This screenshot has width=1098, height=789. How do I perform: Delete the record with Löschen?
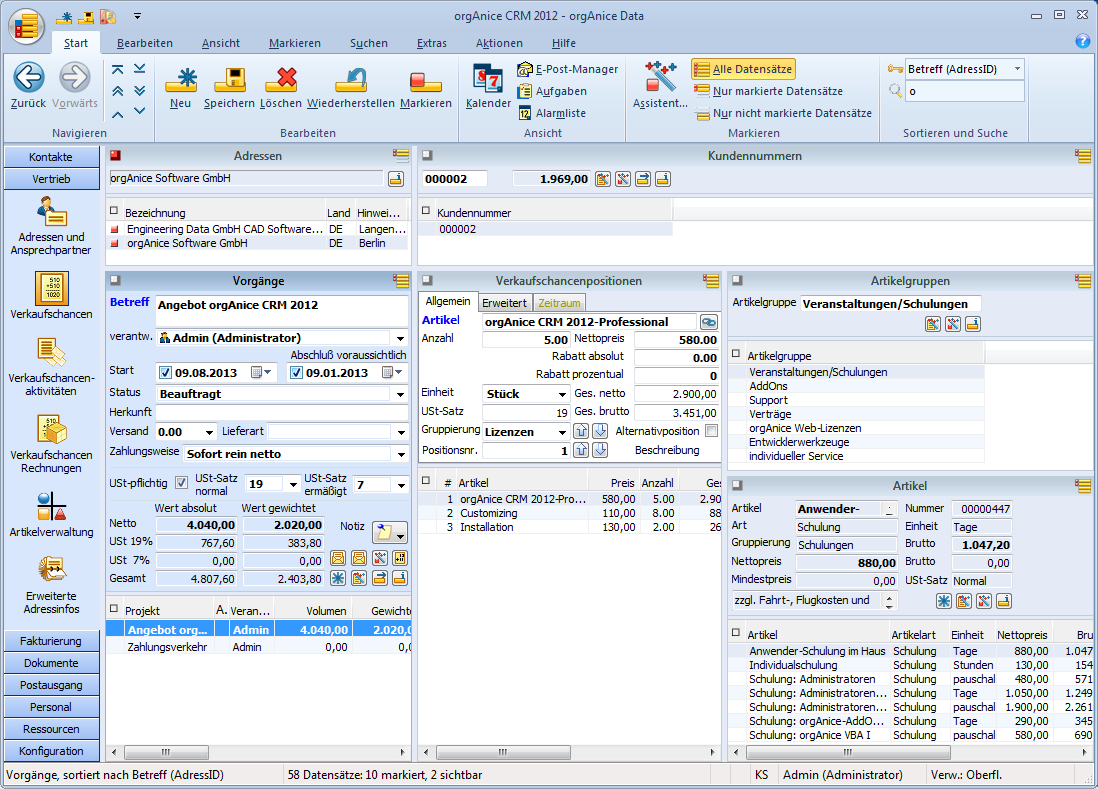click(280, 88)
